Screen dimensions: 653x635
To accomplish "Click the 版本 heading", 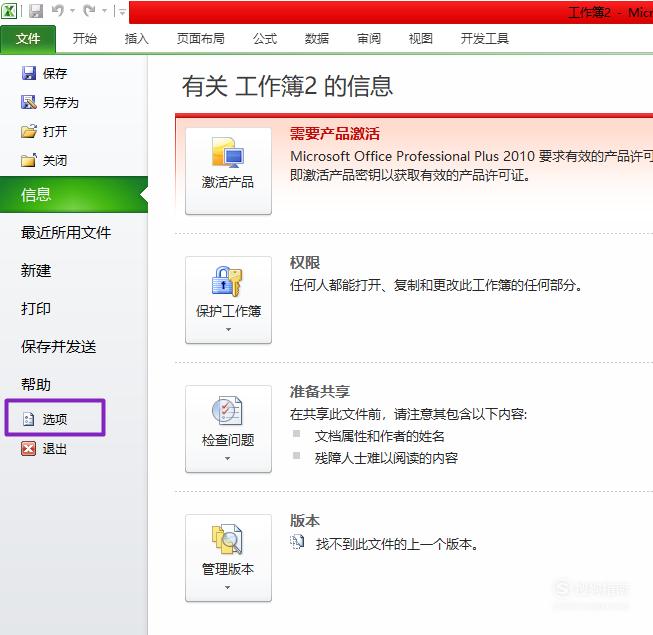I will click(x=305, y=520).
